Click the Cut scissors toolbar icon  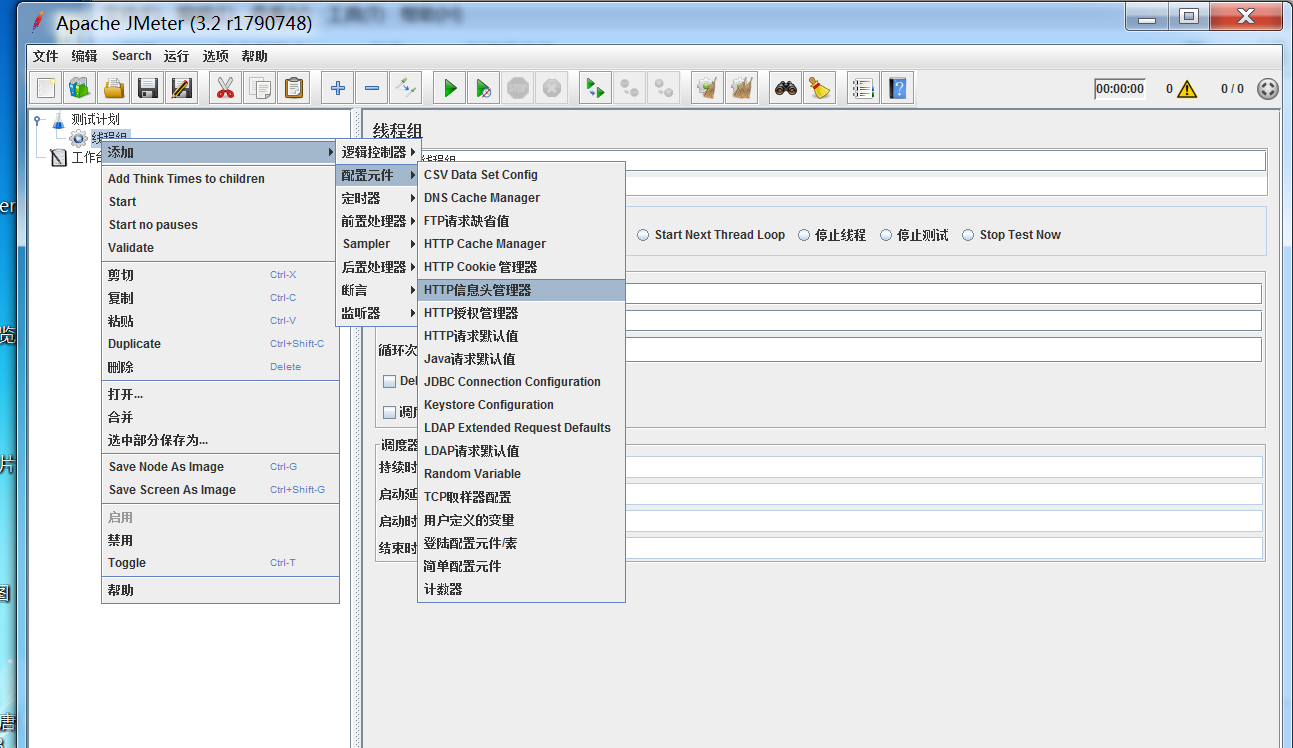click(225, 88)
